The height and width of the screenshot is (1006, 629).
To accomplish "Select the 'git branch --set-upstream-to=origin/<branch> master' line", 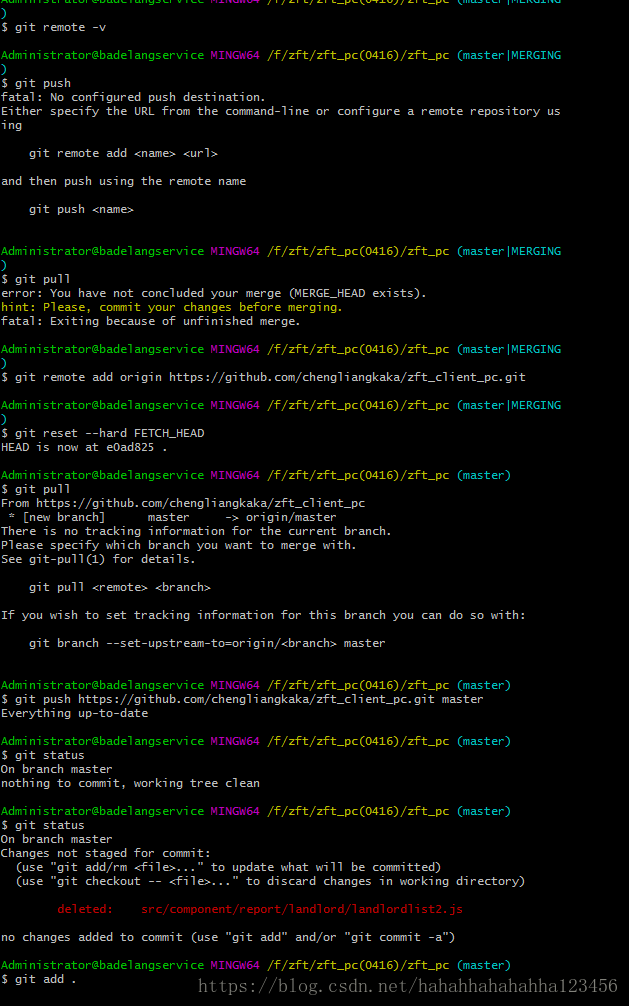I will tap(207, 644).
